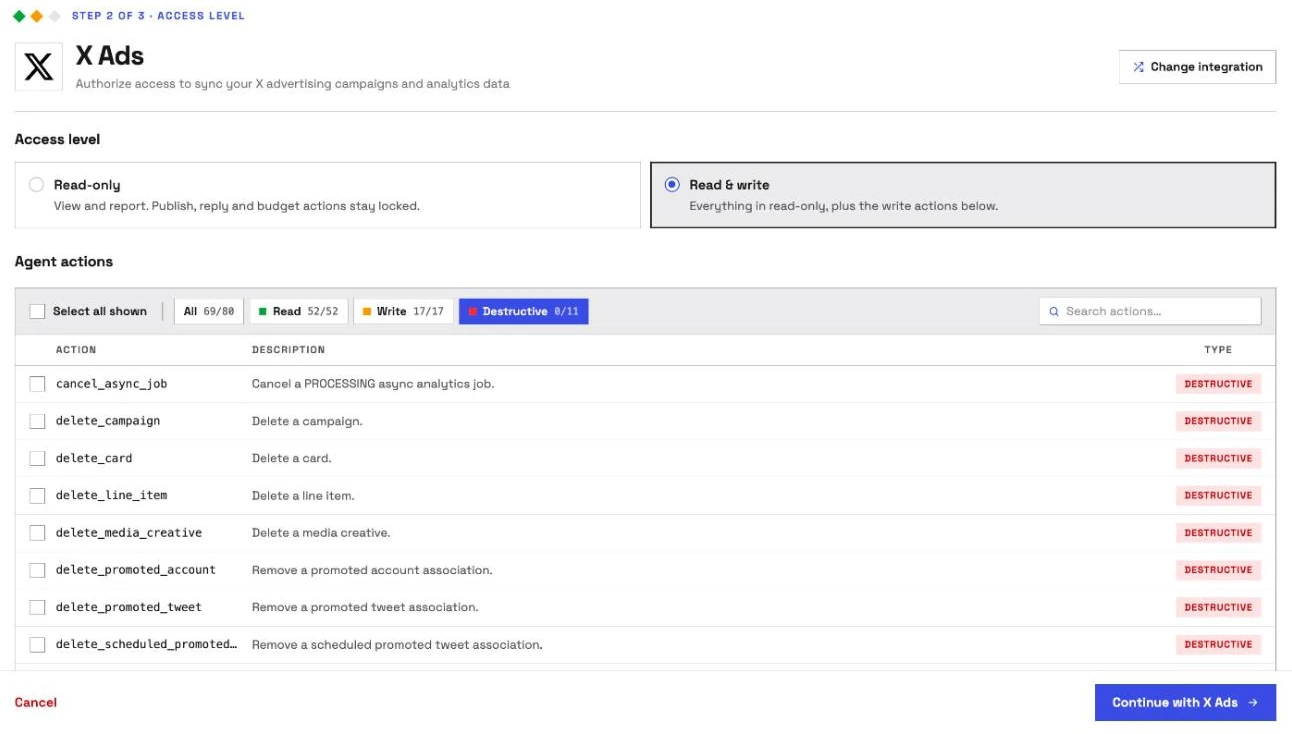
Task: Select the Read-only access level
Action: [327, 195]
